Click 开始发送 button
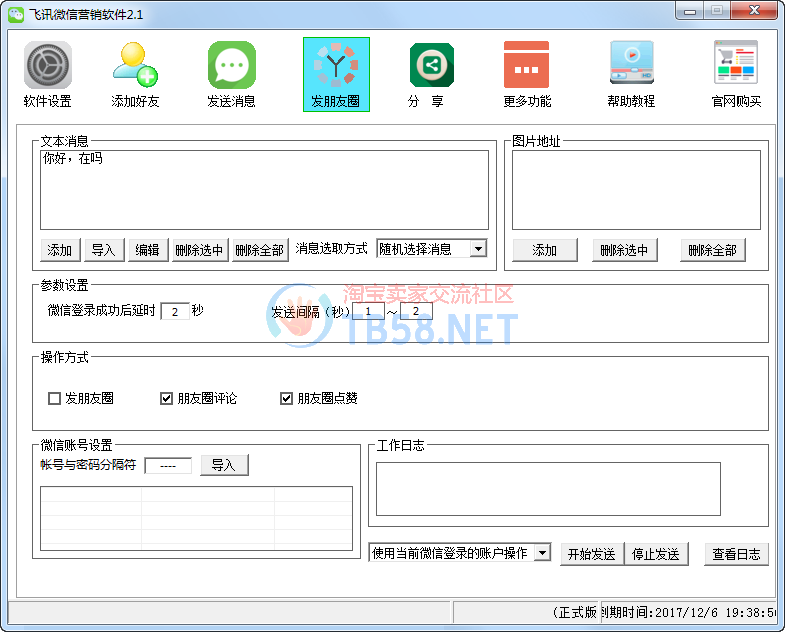 pos(591,554)
